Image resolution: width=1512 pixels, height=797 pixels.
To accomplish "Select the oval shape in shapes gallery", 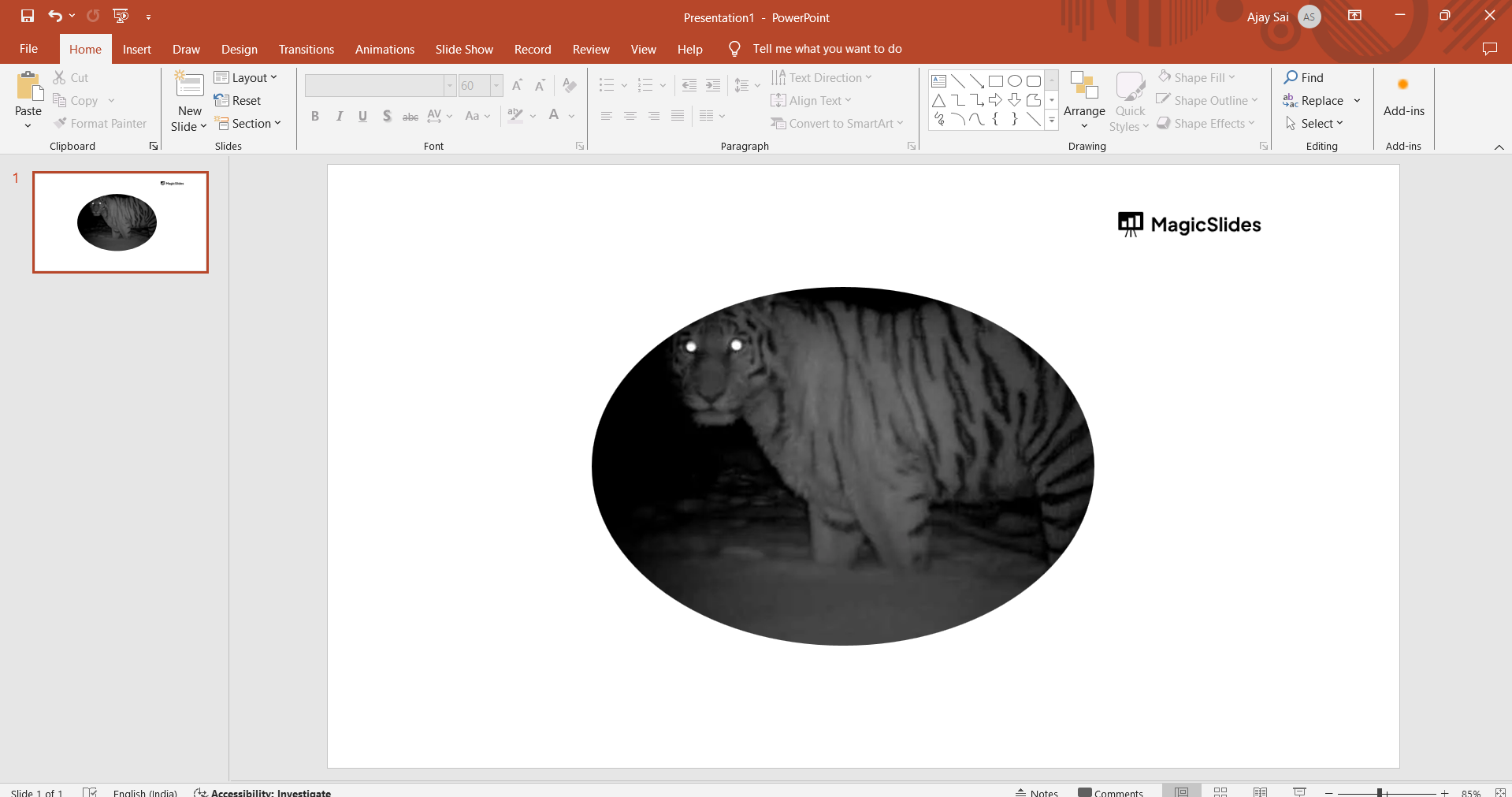I will pyautogui.click(x=1015, y=81).
